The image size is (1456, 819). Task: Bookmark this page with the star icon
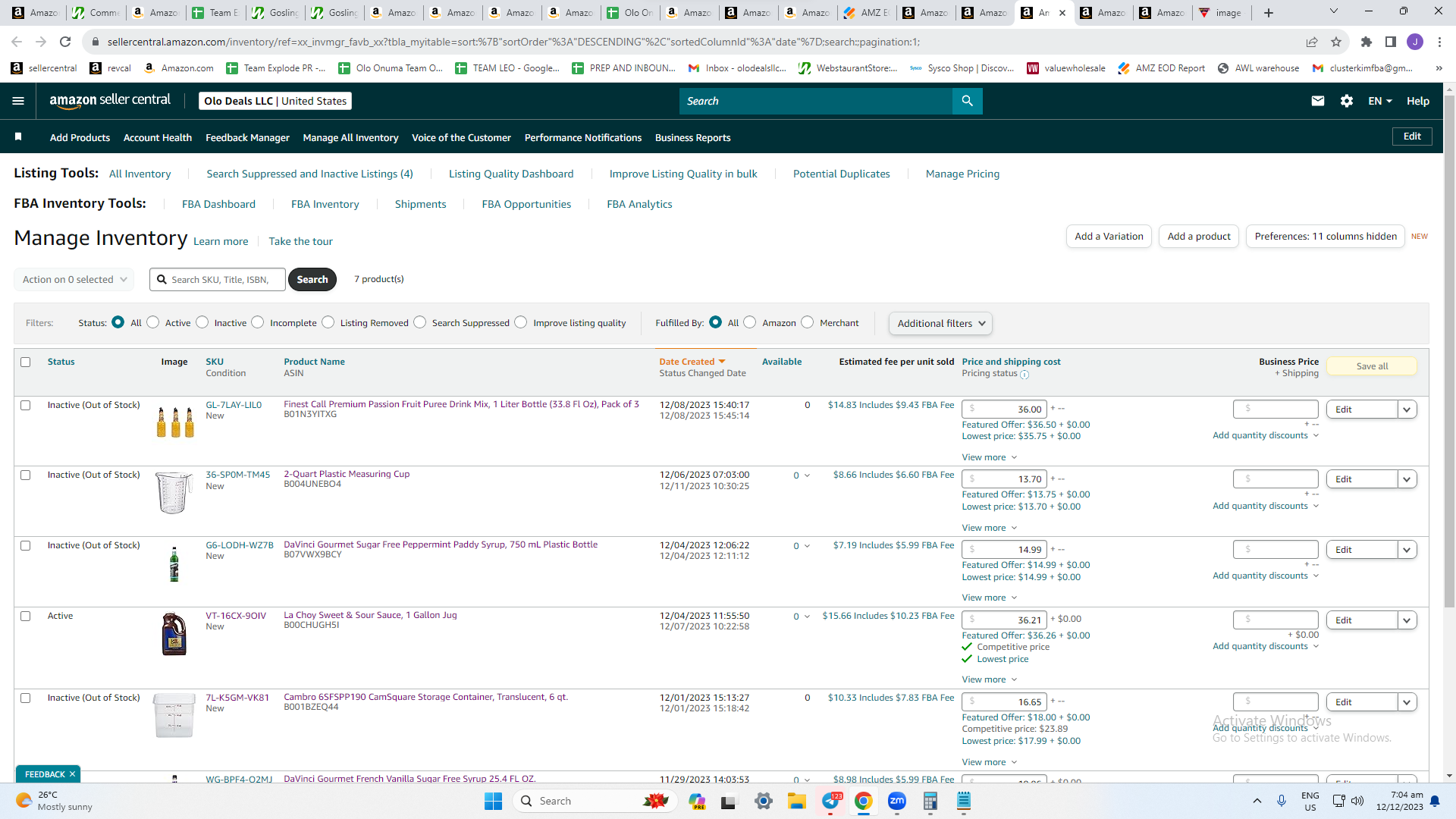[x=1336, y=42]
